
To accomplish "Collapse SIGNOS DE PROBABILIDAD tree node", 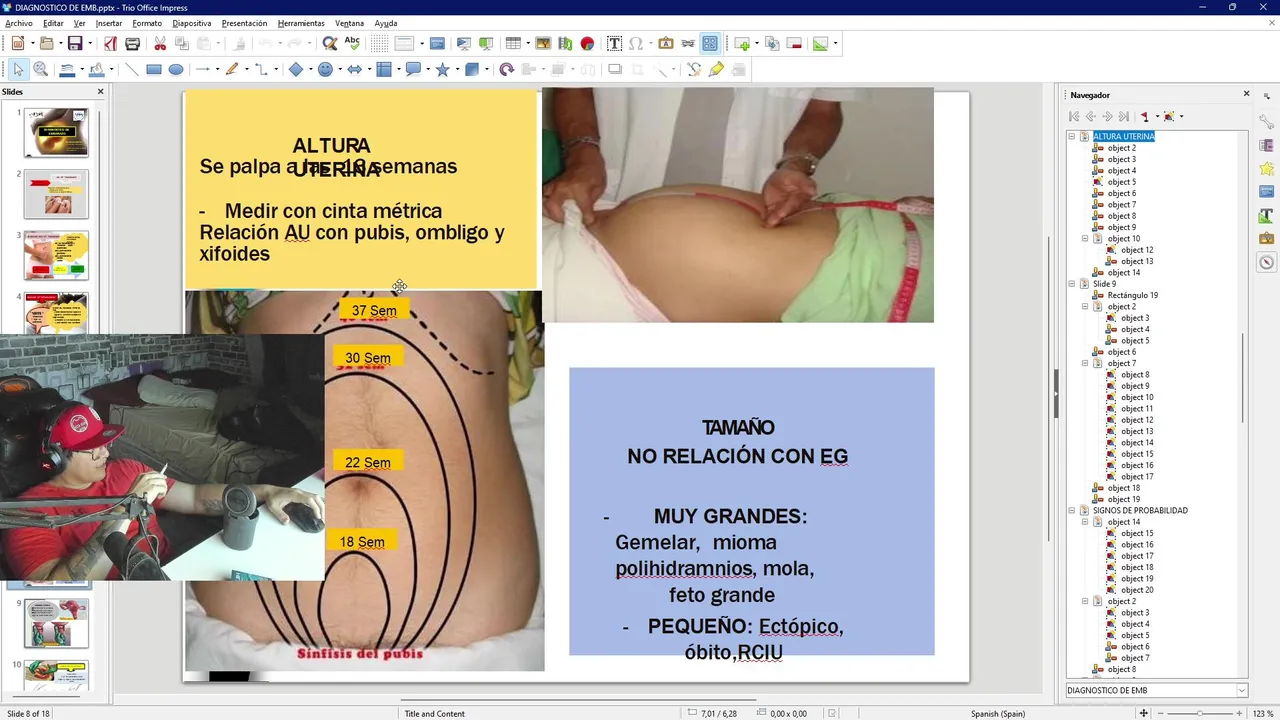I will (1072, 510).
